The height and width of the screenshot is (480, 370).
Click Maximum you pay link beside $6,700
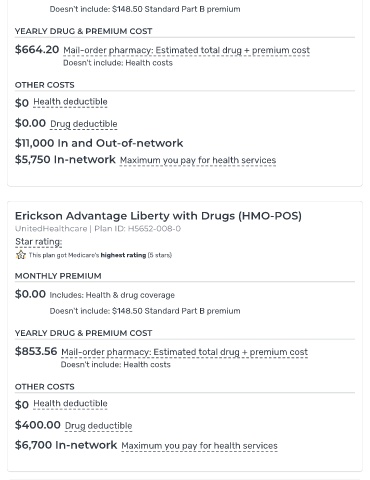(199, 446)
